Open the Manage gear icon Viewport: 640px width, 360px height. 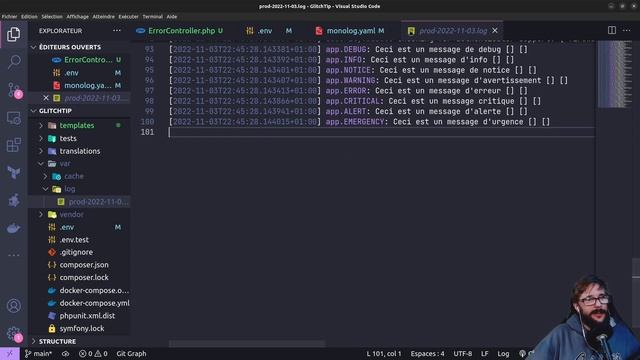[14, 334]
